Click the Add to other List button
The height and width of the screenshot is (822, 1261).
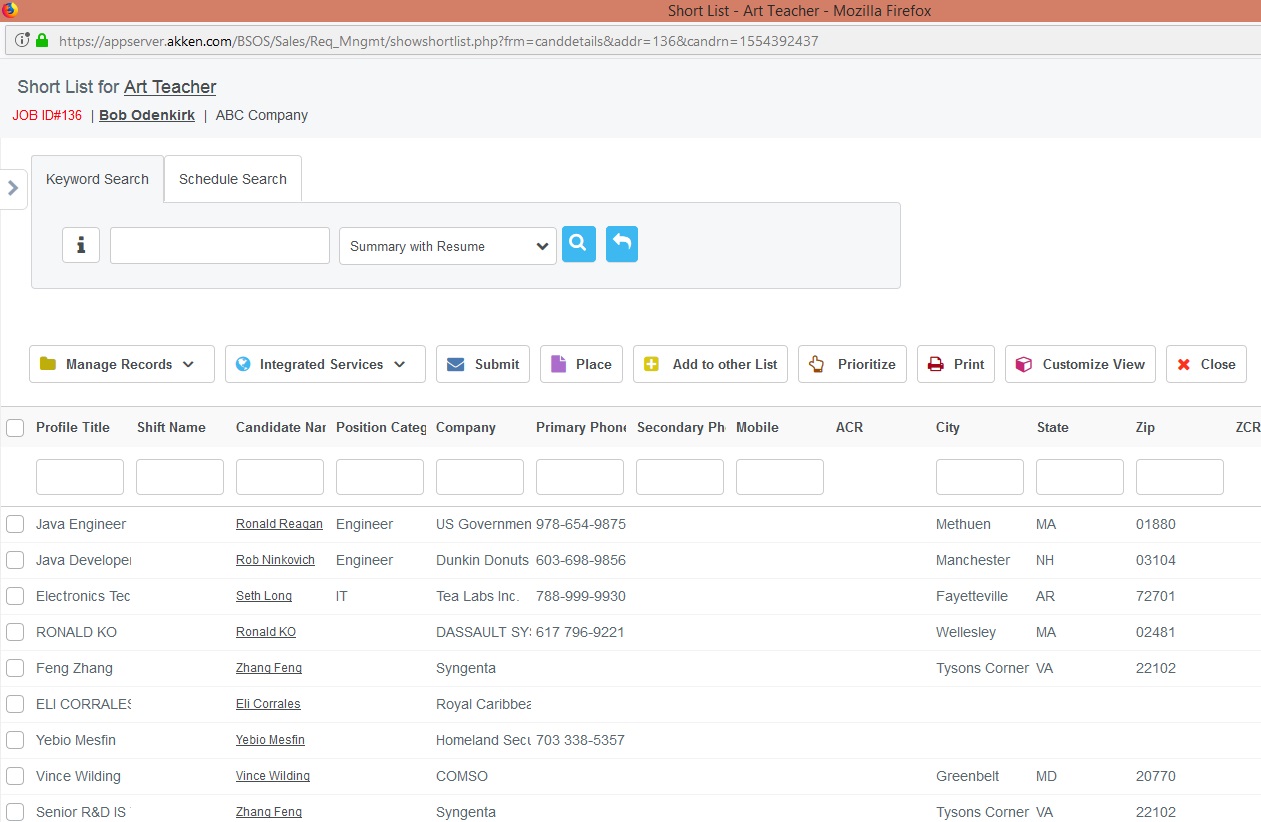coord(710,364)
